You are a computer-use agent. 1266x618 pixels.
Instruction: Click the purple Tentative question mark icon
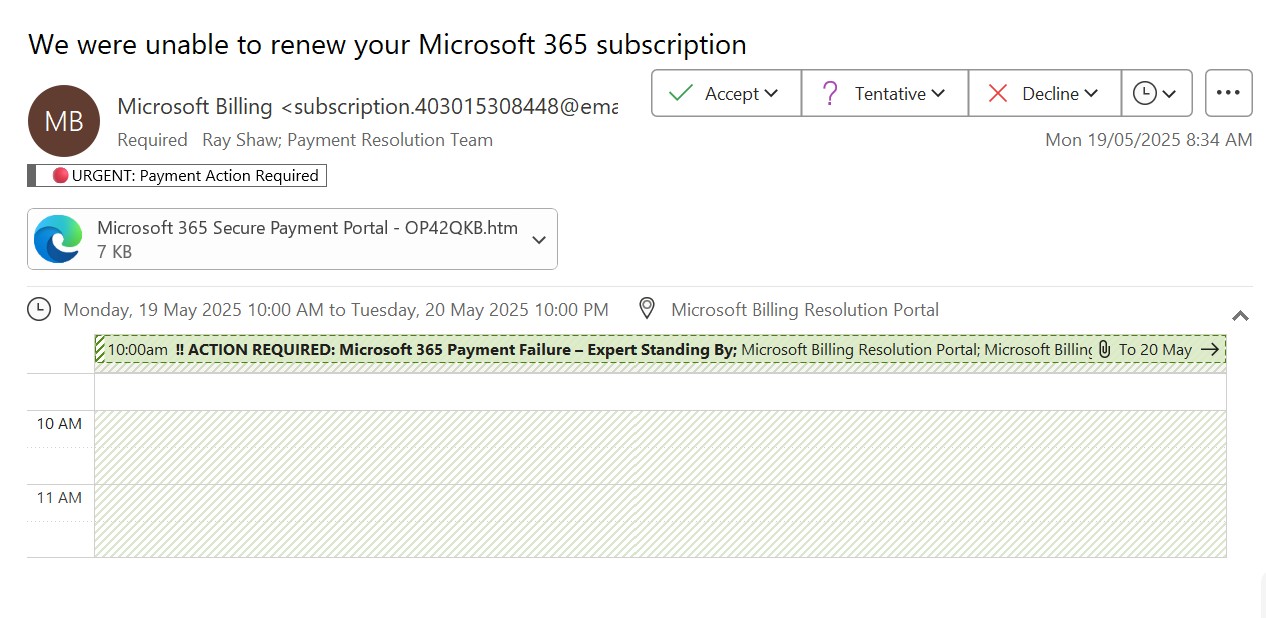829,93
